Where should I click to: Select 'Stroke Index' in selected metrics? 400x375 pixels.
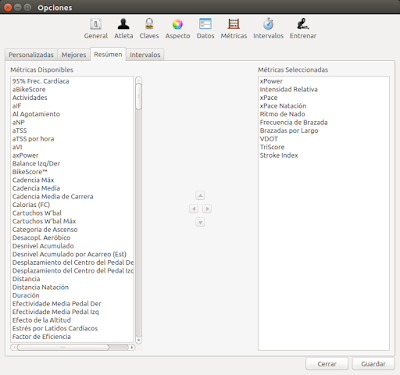point(324,155)
